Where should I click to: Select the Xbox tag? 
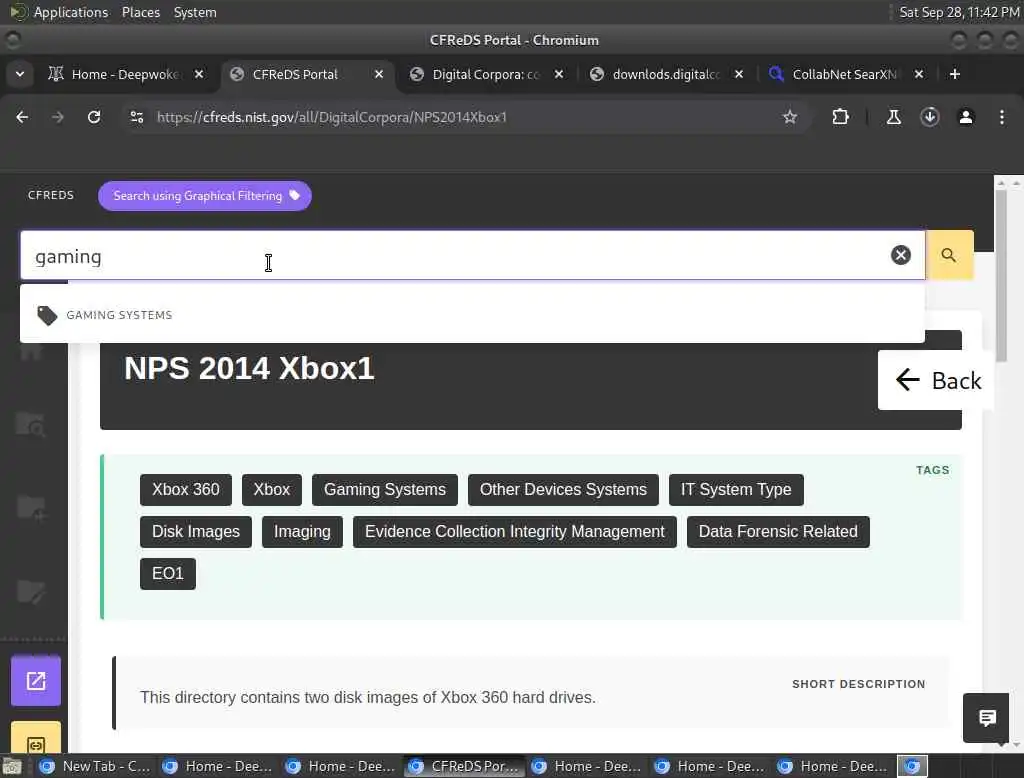click(x=272, y=490)
